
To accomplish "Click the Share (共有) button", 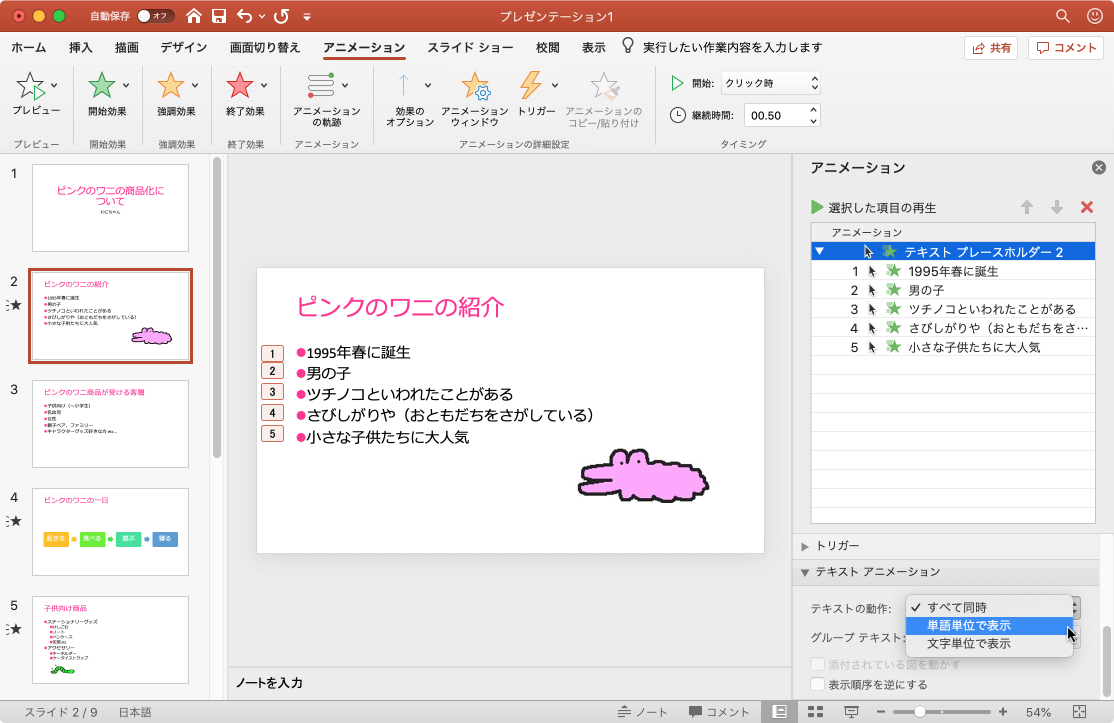I will pyautogui.click(x=991, y=47).
